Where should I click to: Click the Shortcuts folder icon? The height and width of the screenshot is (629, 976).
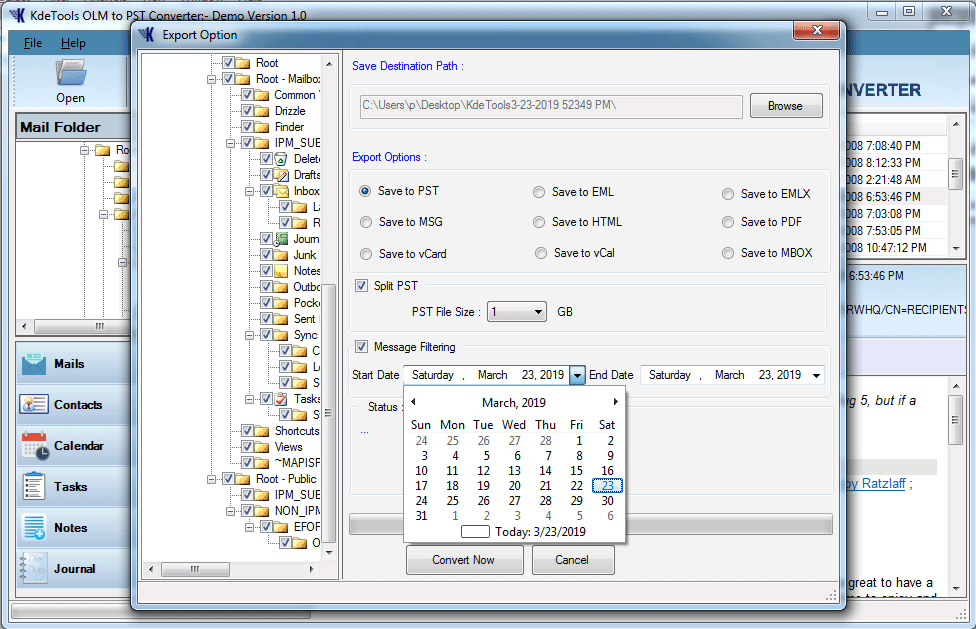point(263,431)
